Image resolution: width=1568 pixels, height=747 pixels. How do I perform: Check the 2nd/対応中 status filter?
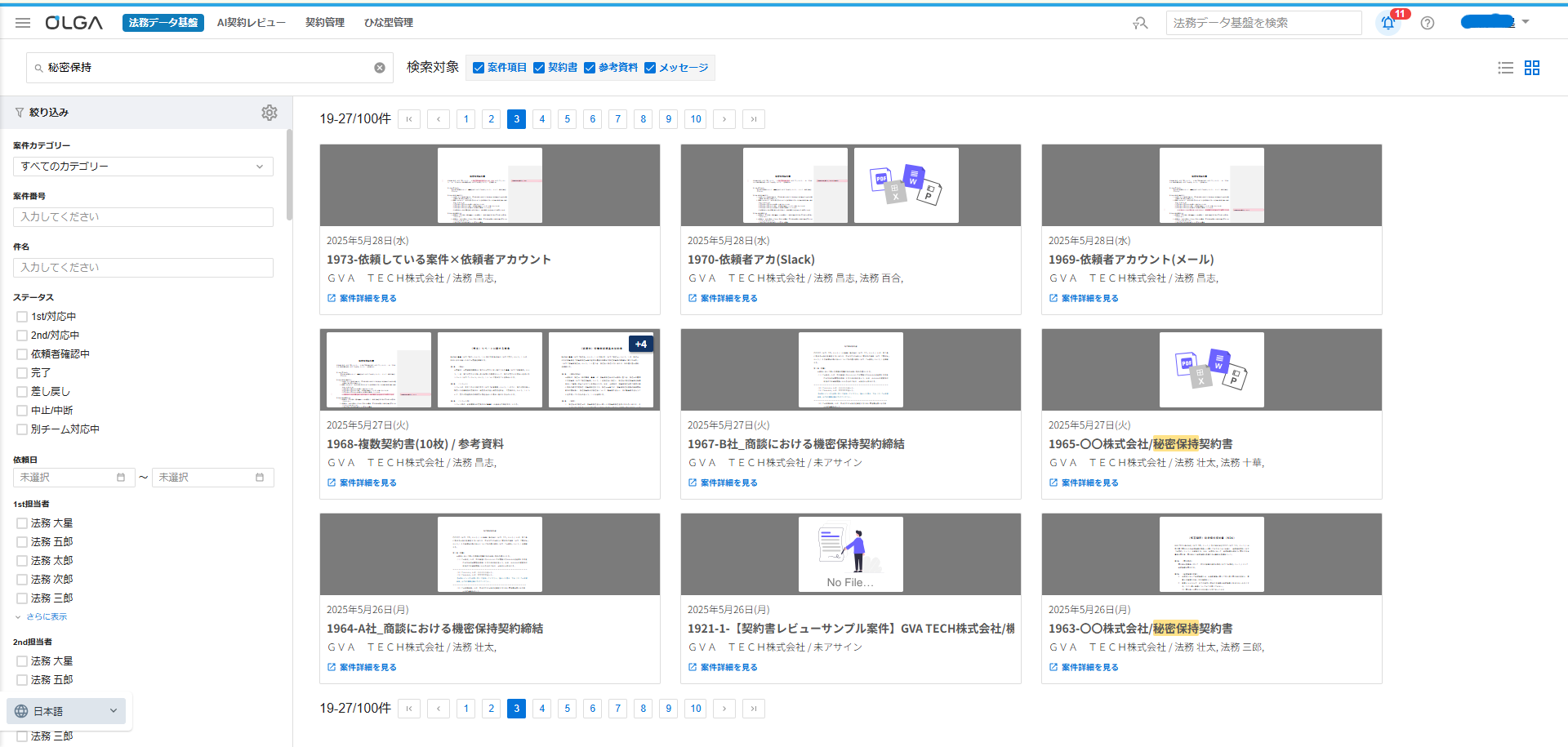click(x=22, y=336)
